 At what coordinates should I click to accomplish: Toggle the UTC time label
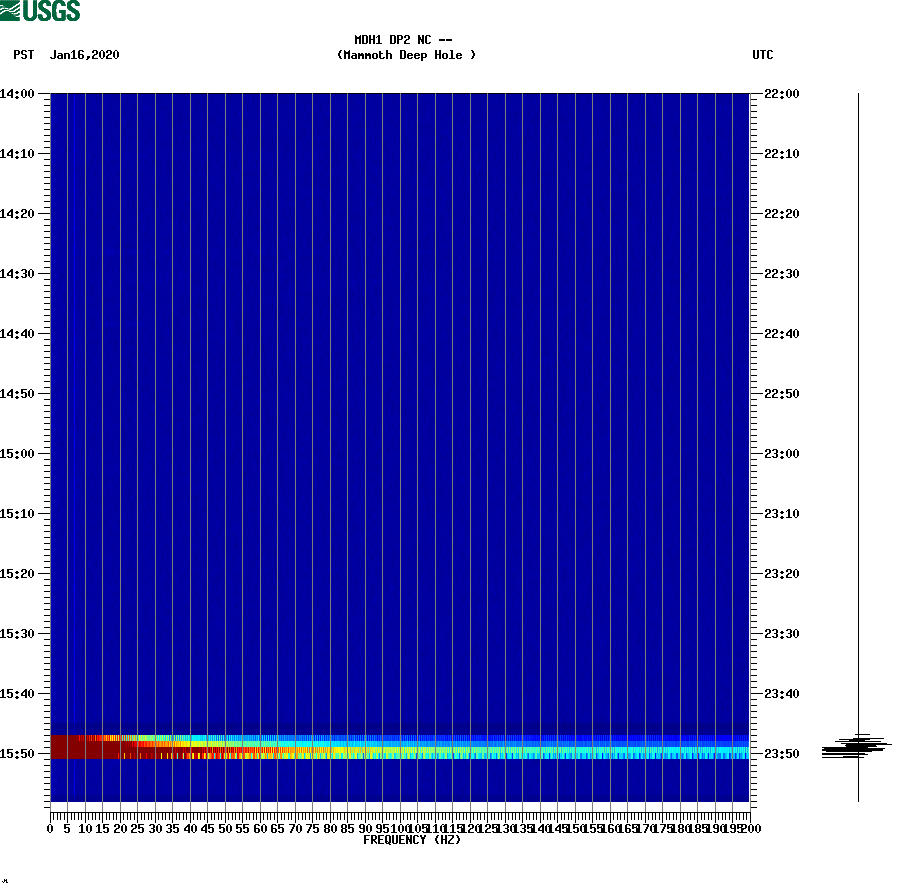pyautogui.click(x=764, y=55)
